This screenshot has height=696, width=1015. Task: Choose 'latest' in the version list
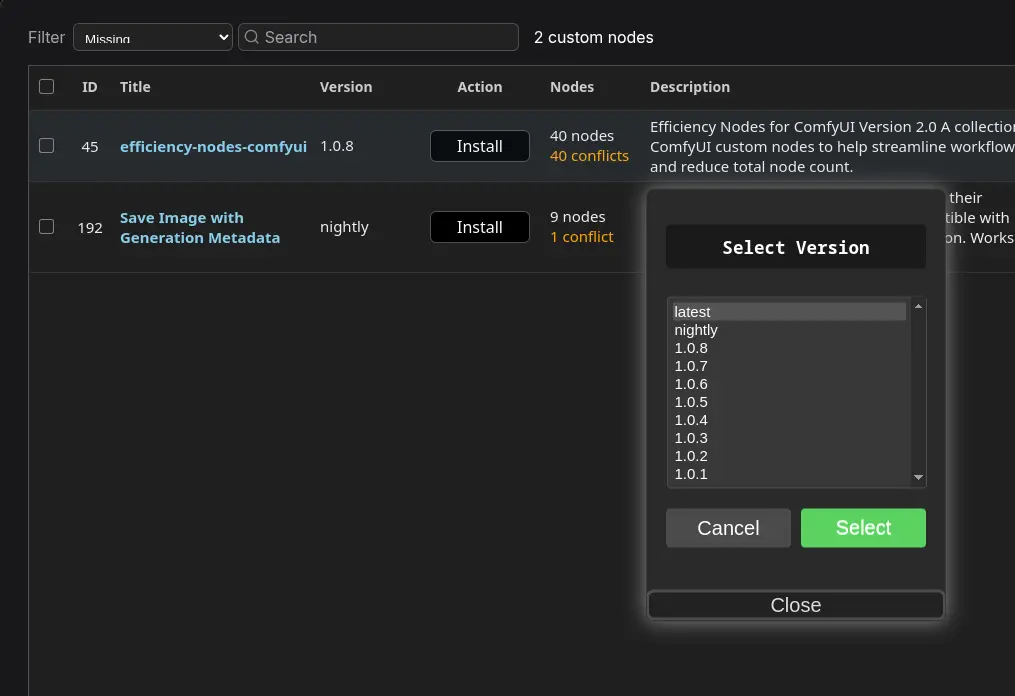point(788,312)
